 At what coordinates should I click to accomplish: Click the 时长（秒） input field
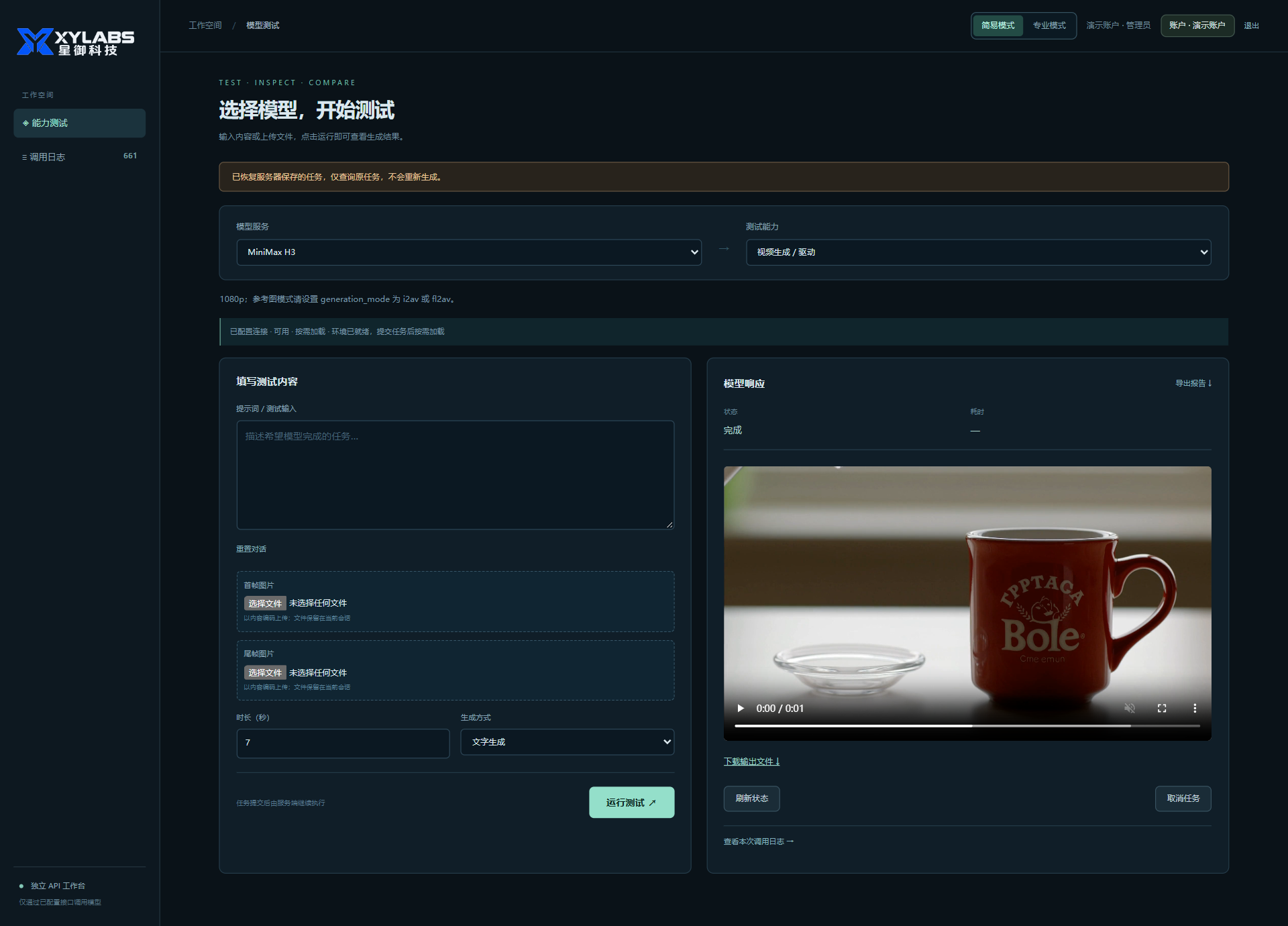(x=343, y=743)
